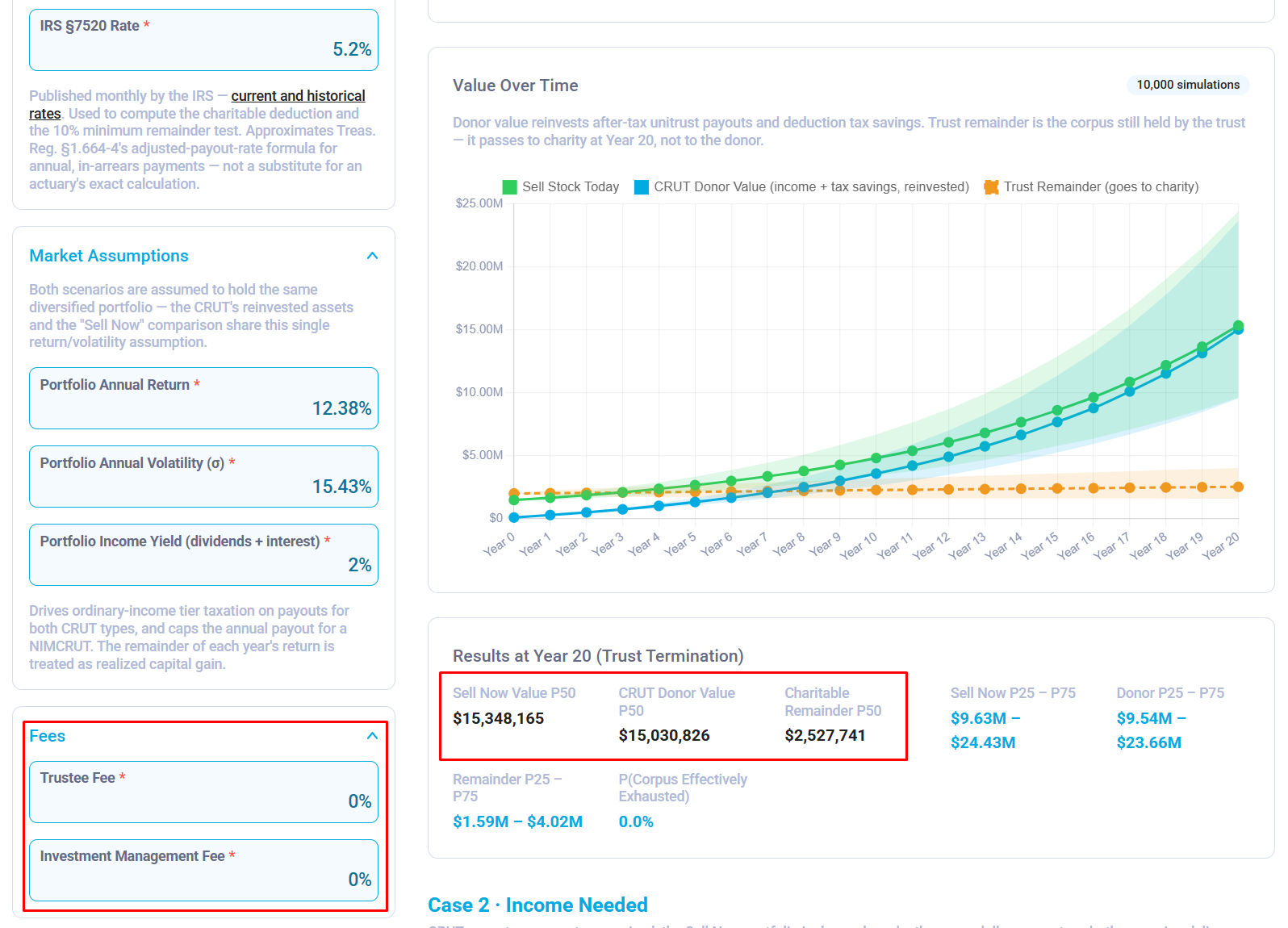
Task: Edit the Investment Management Fee field
Action: pyautogui.click(x=203, y=871)
